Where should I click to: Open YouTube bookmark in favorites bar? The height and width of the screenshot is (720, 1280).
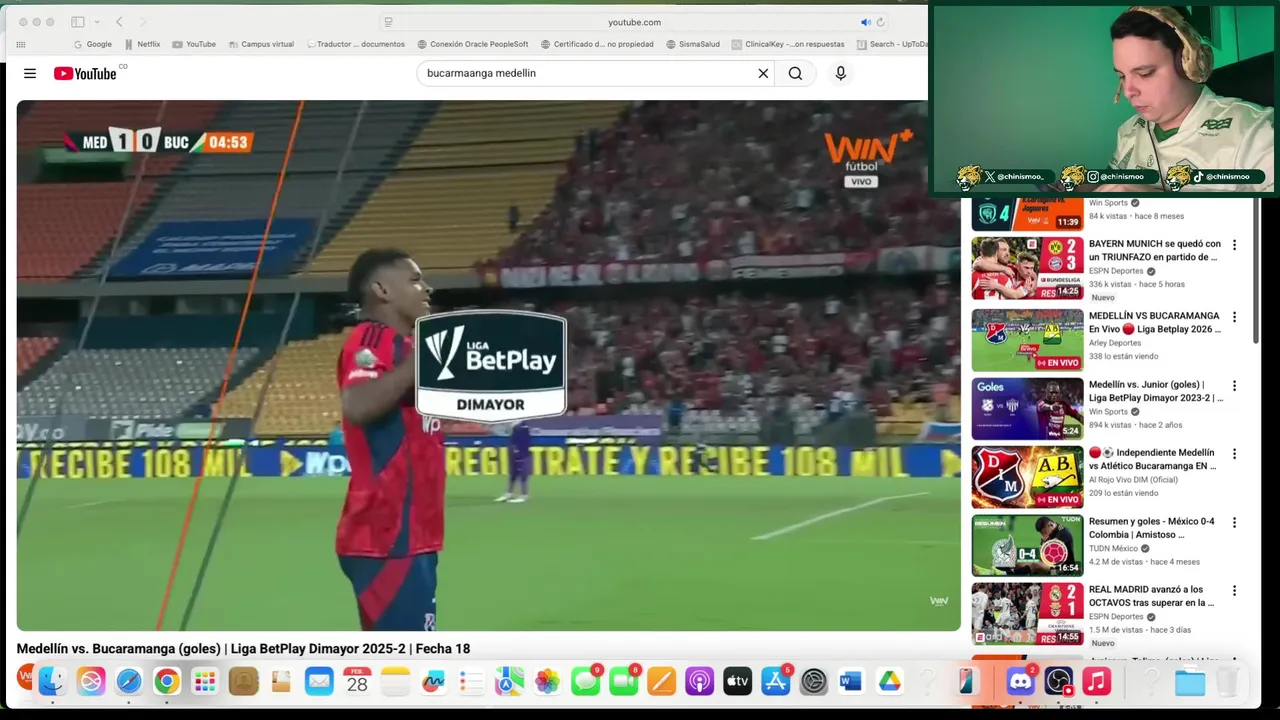194,44
